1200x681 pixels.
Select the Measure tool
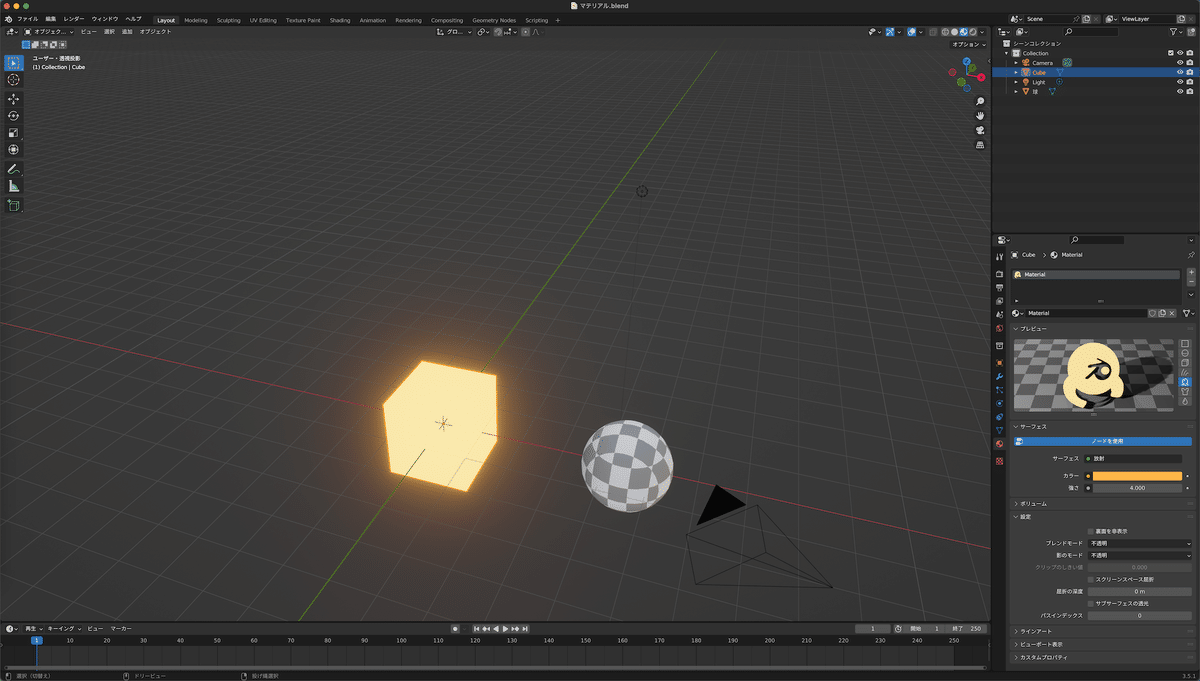[14, 186]
